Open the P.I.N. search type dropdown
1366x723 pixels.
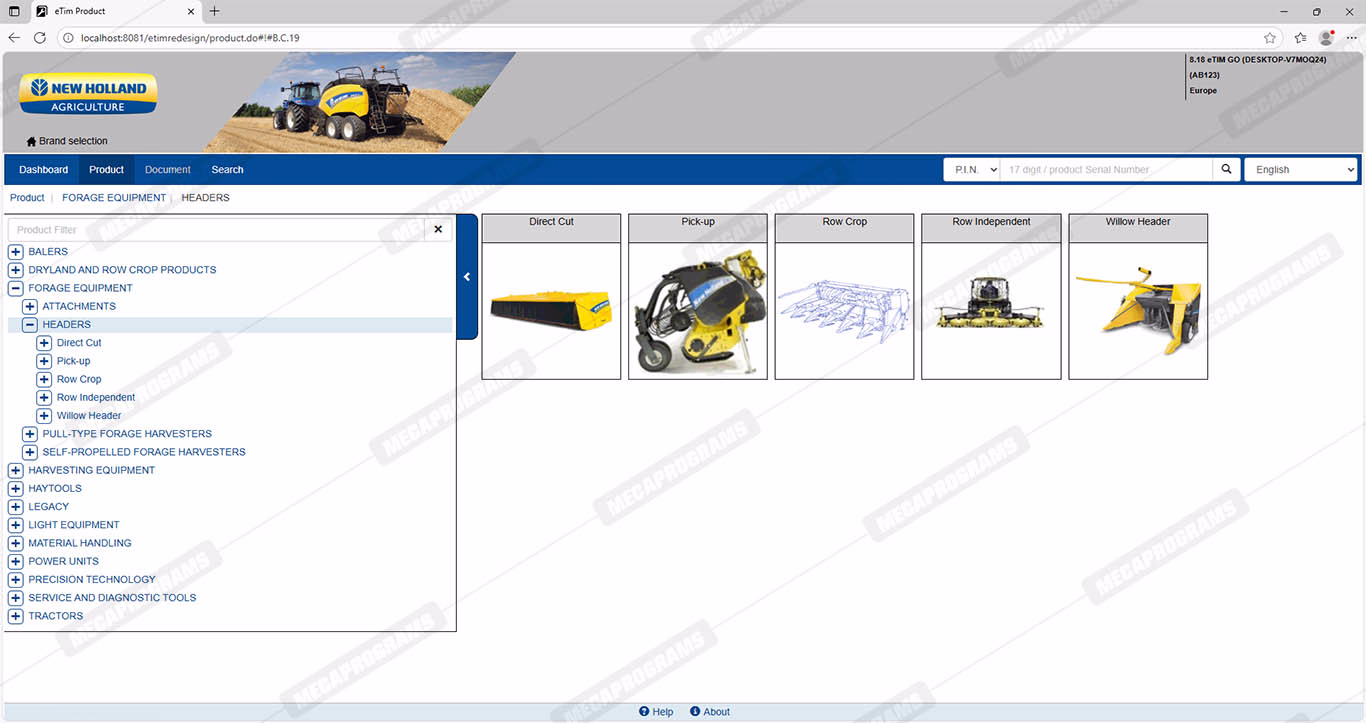click(972, 170)
